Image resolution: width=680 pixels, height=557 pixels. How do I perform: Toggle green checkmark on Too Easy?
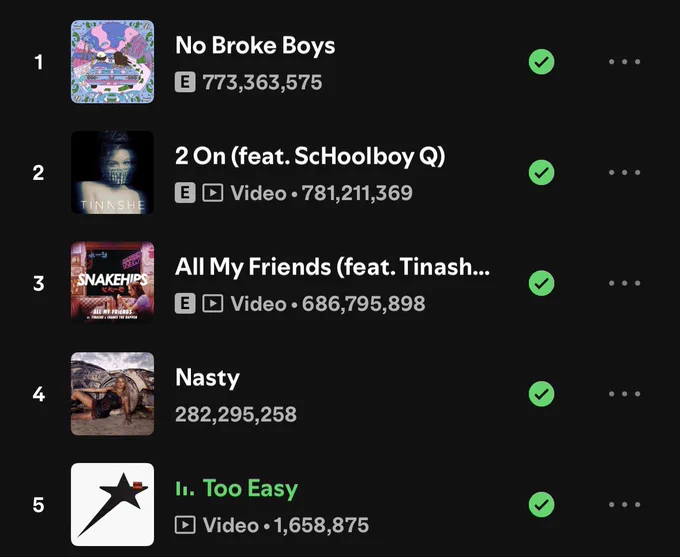point(541,504)
